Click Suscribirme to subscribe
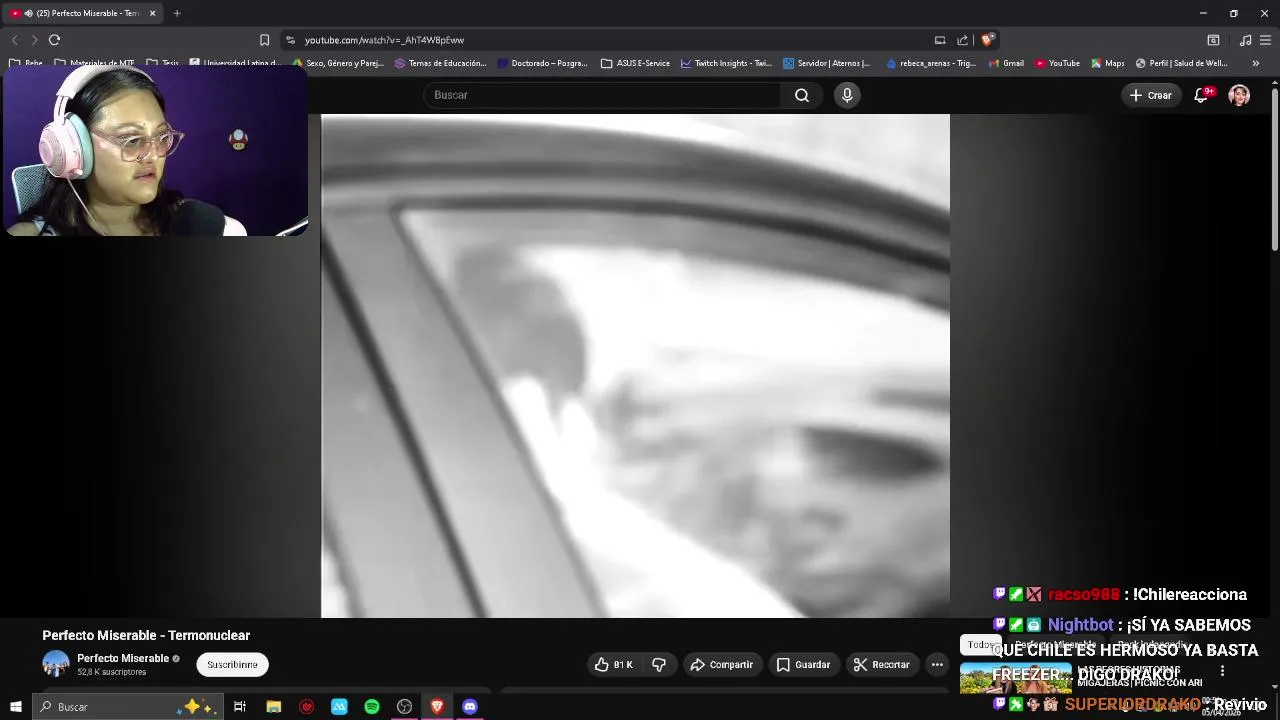 coord(232,664)
